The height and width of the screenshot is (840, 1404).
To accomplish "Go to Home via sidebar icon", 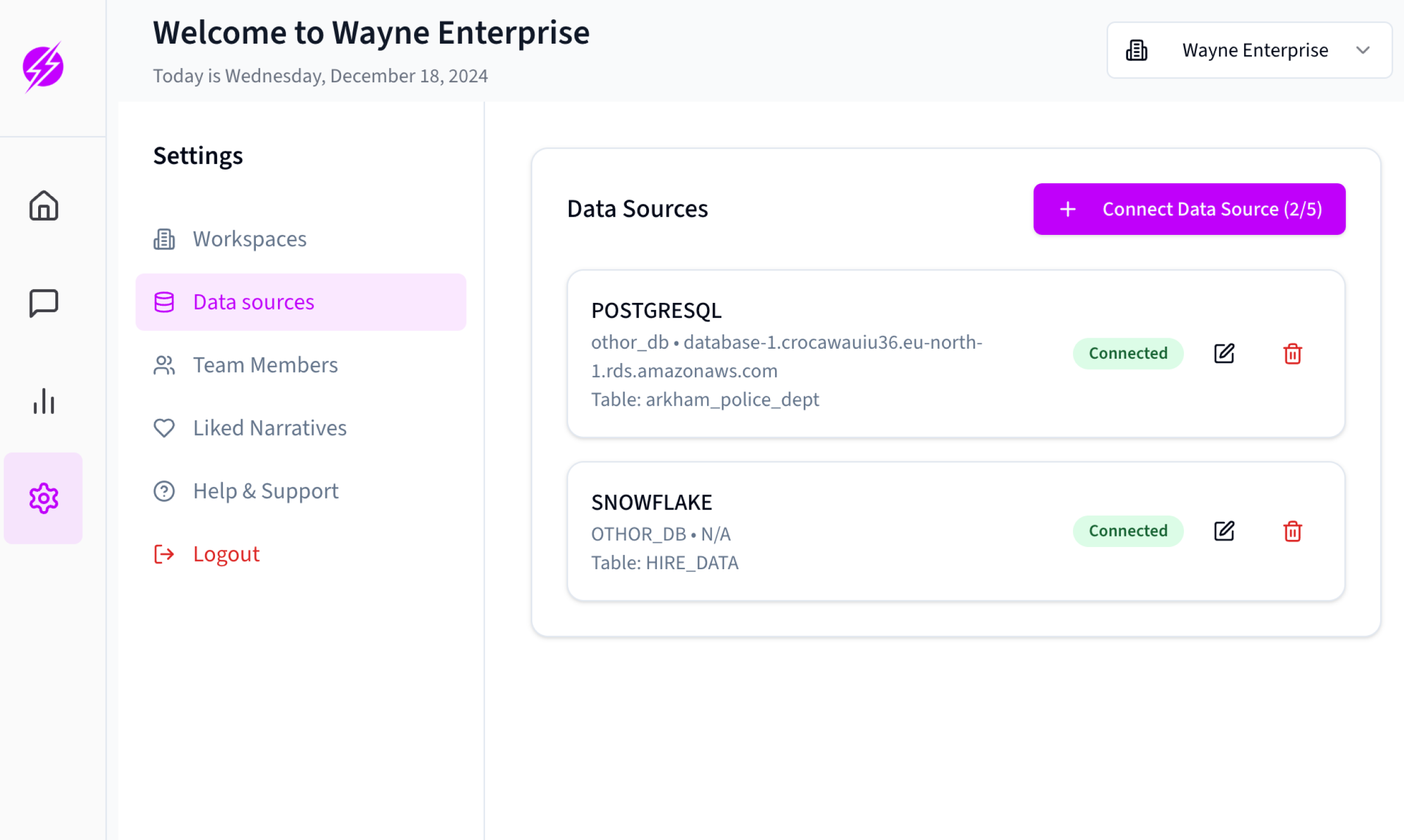I will point(44,206).
